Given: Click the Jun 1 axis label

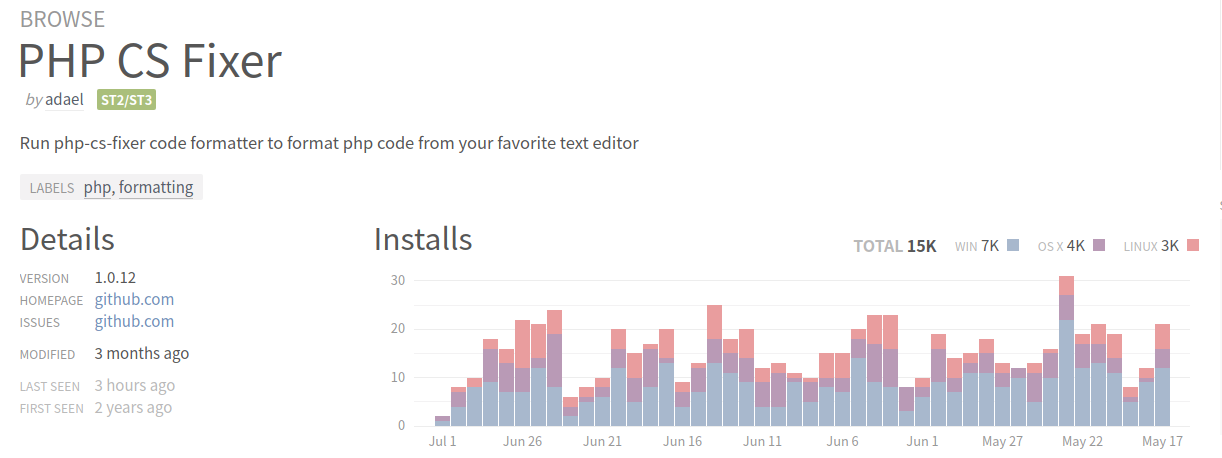Looking at the screenshot, I should pos(923,441).
